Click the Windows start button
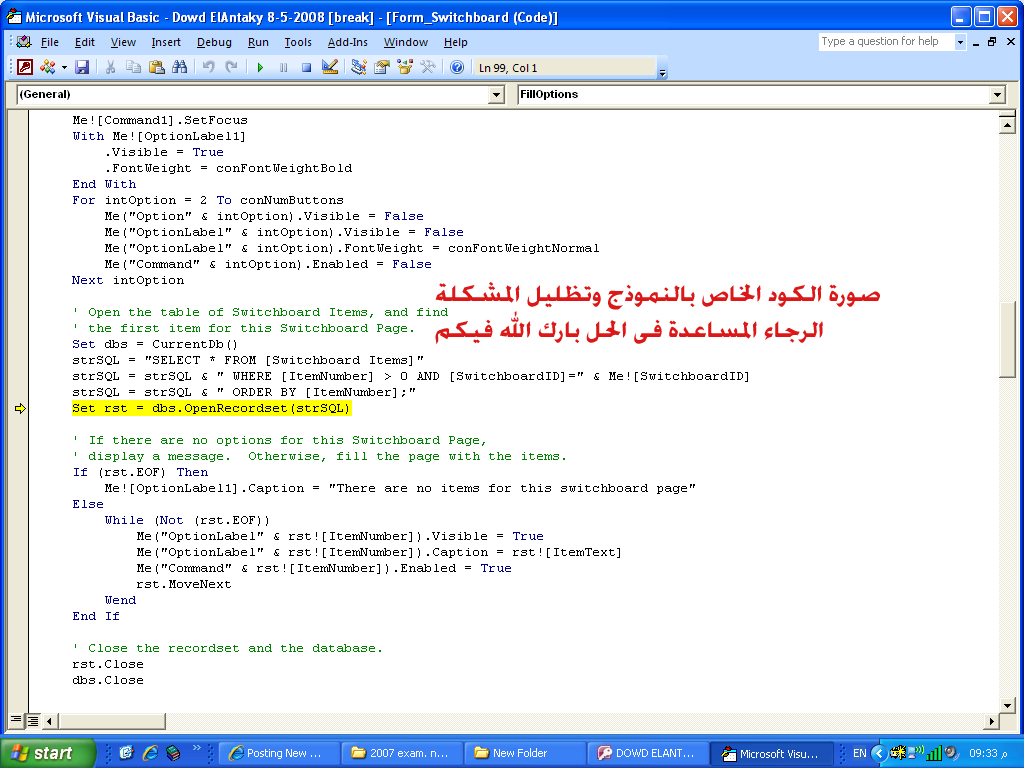The height and width of the screenshot is (768, 1024). click(48, 753)
